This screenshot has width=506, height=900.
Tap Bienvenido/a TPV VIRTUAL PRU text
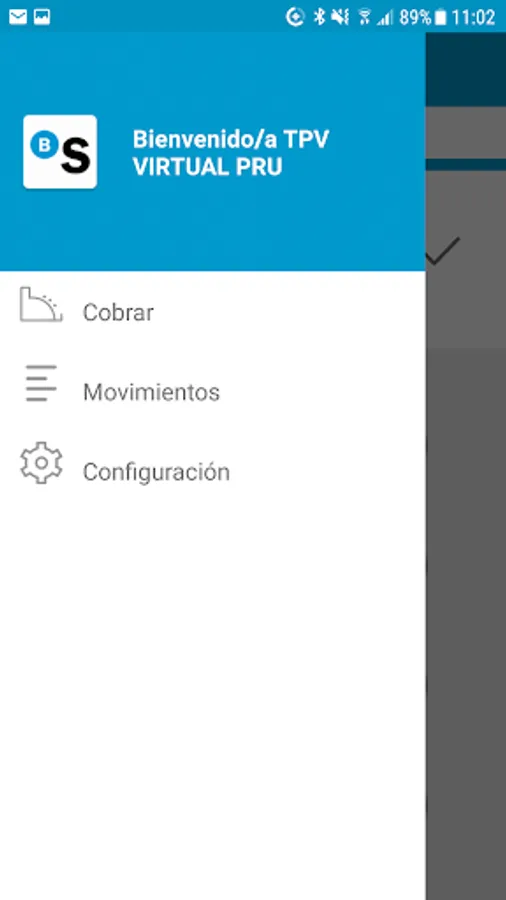[x=231, y=153]
